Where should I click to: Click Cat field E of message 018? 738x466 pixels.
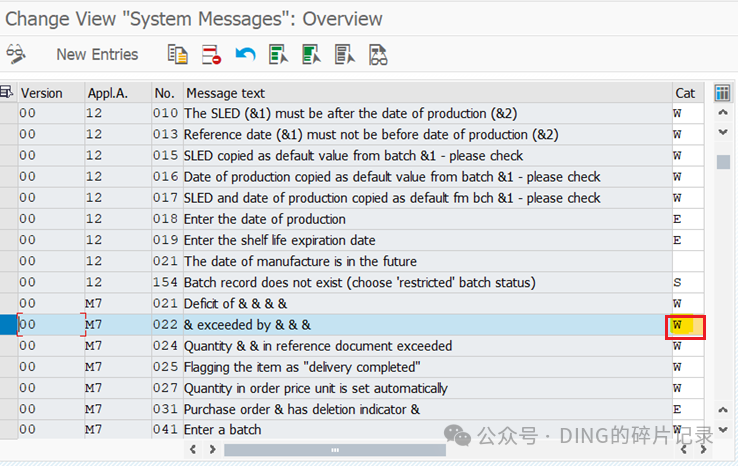pos(688,219)
